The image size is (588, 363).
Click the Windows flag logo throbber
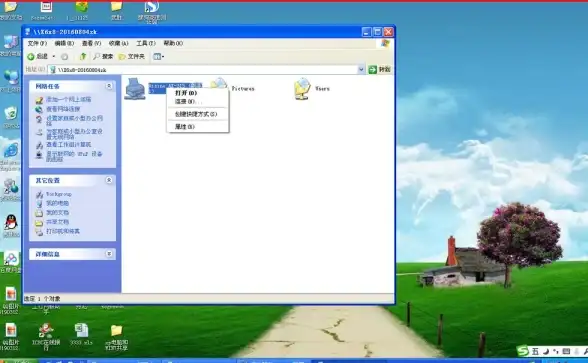coord(385,44)
